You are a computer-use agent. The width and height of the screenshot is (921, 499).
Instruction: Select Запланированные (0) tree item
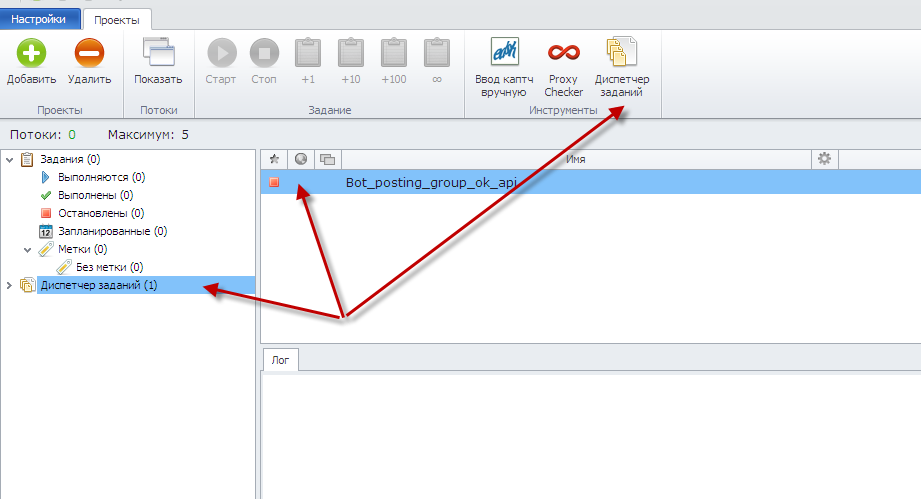pyautogui.click(x=112, y=231)
